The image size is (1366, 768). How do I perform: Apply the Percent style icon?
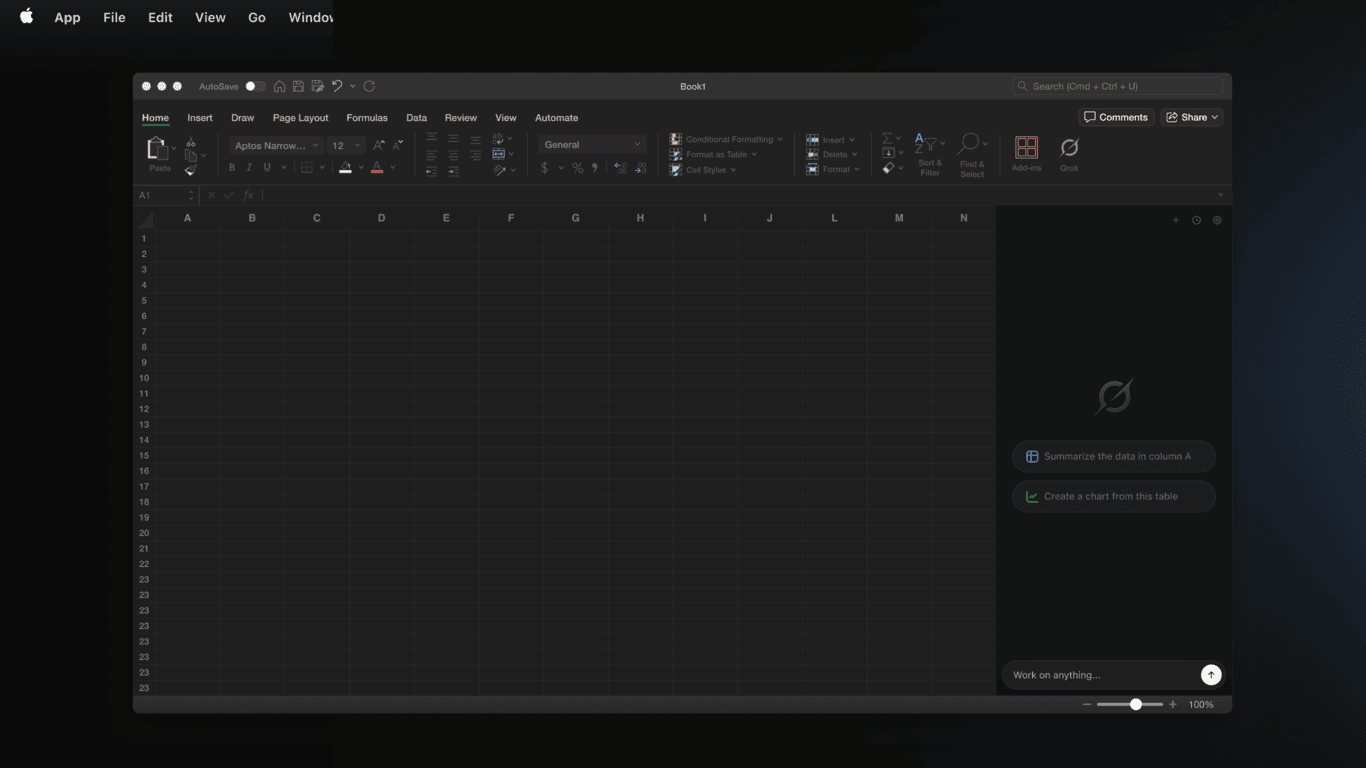click(578, 168)
